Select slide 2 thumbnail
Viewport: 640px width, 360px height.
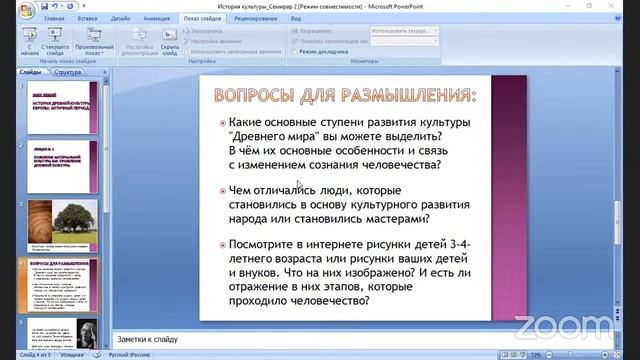(62, 167)
